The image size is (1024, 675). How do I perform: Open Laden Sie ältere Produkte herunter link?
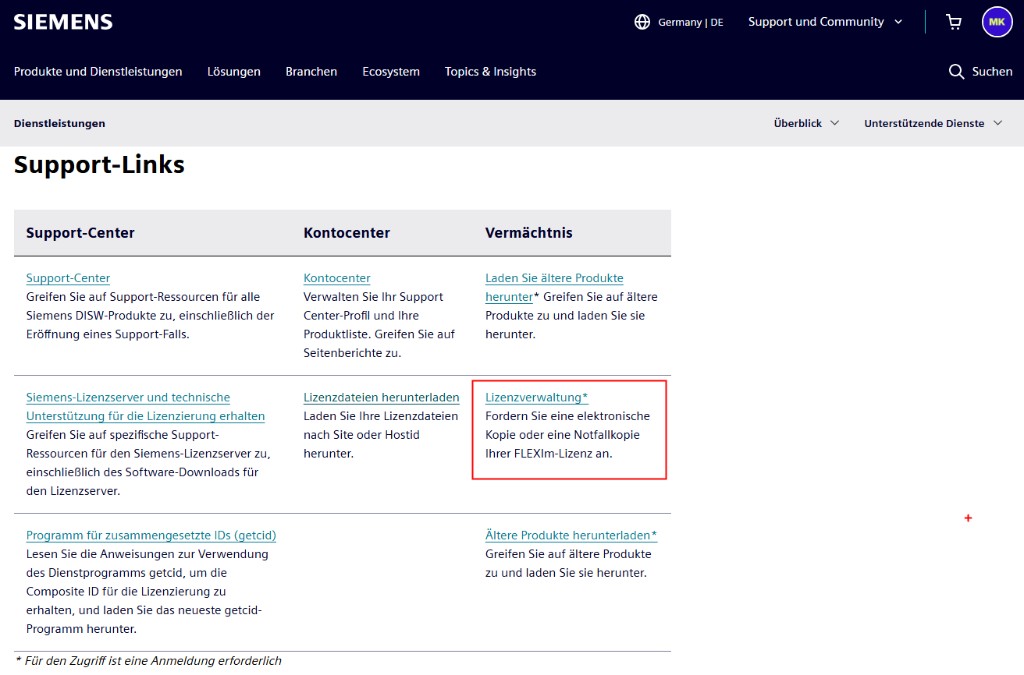[554, 287]
